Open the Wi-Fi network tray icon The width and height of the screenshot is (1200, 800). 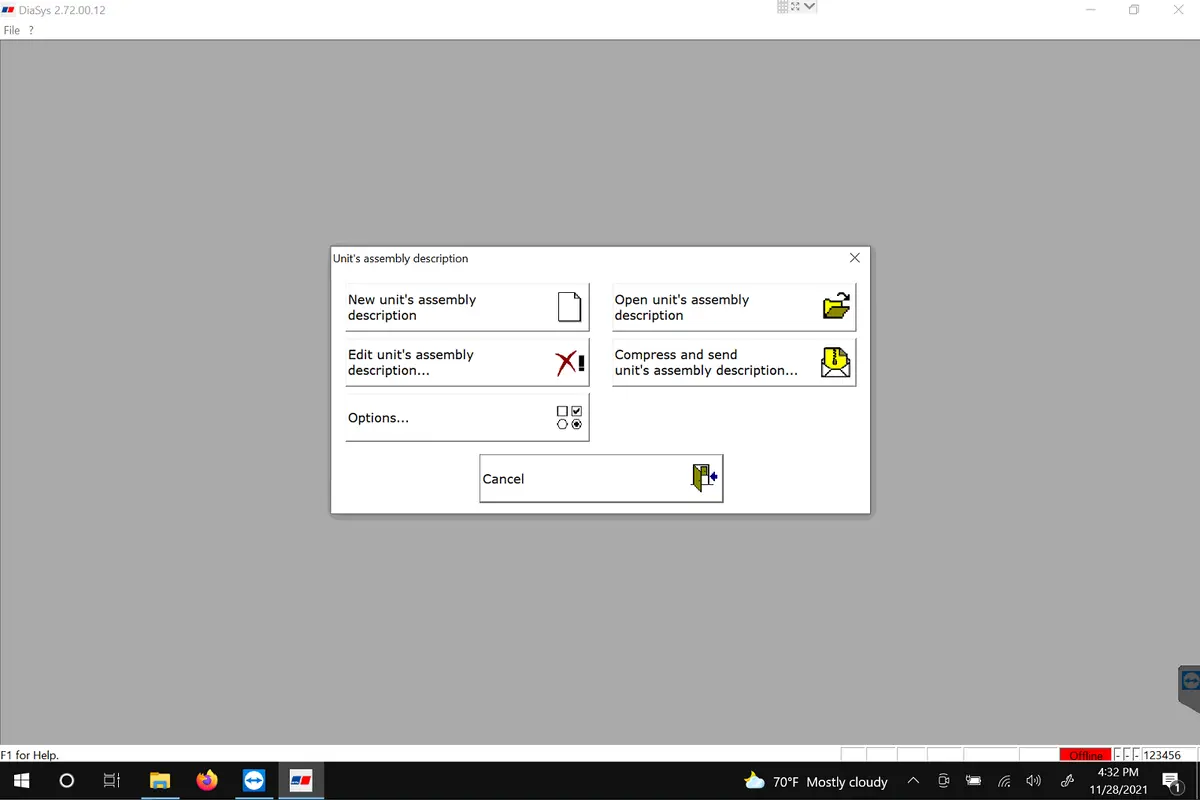point(1004,781)
